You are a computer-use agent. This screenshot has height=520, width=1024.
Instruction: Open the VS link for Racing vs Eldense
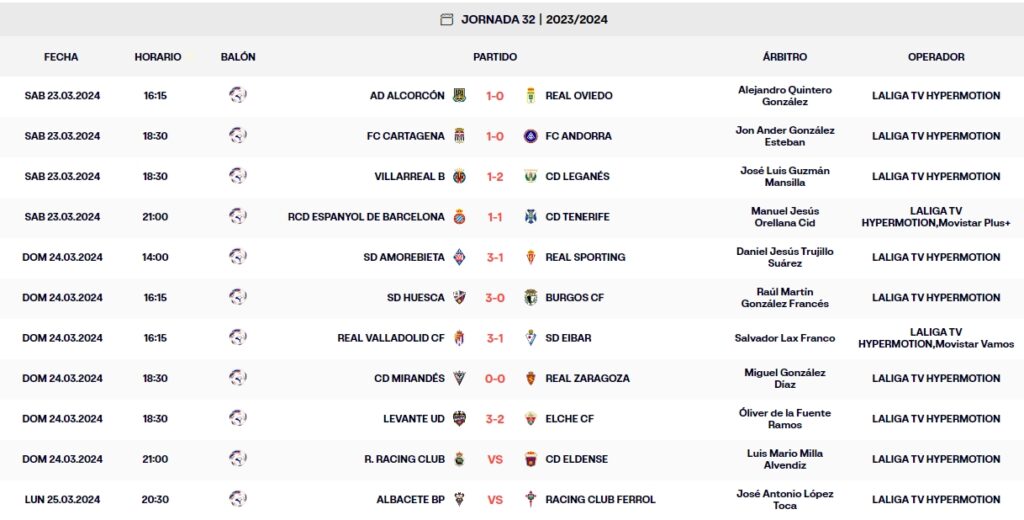[x=495, y=460]
